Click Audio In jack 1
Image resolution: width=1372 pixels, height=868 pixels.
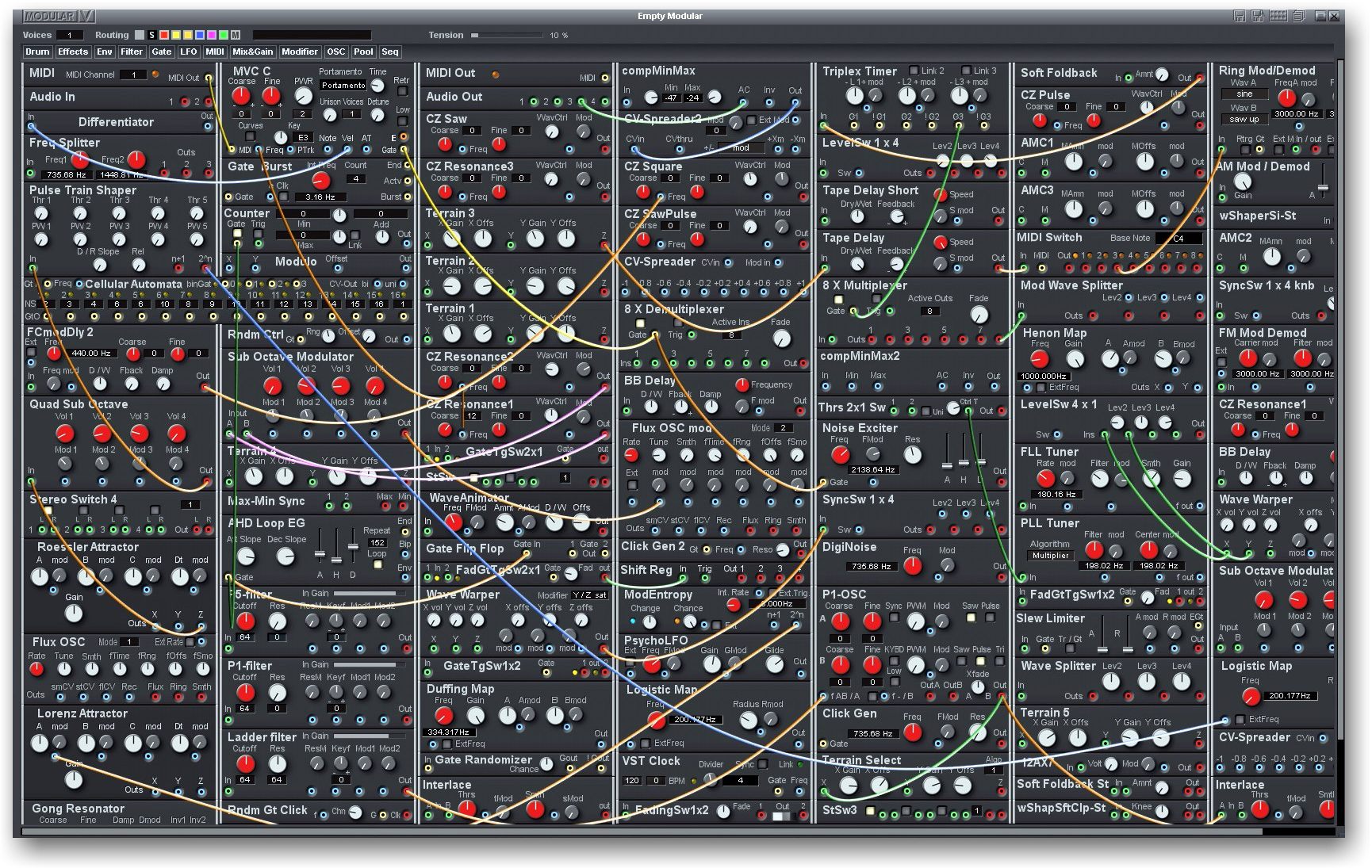pyautogui.click(x=185, y=101)
